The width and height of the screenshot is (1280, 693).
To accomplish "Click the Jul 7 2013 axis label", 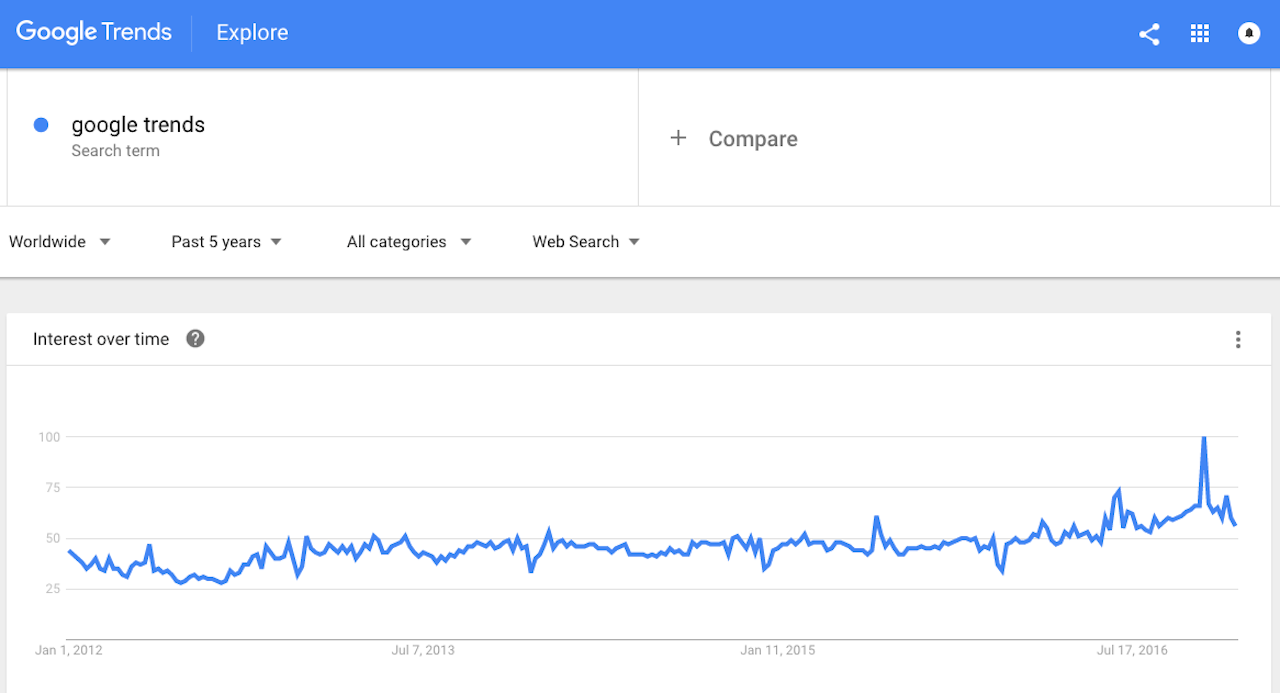I will click(x=424, y=649).
